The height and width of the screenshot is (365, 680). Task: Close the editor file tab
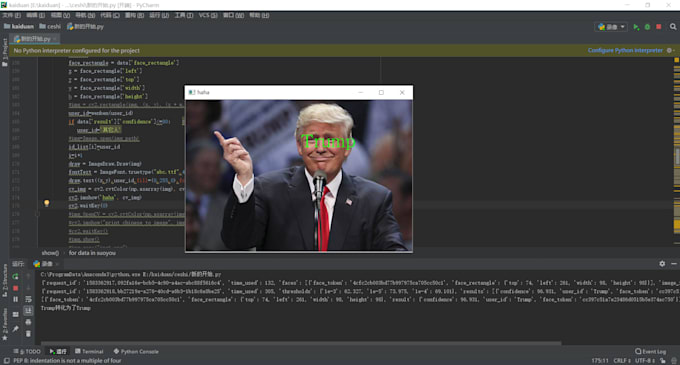[55, 39]
